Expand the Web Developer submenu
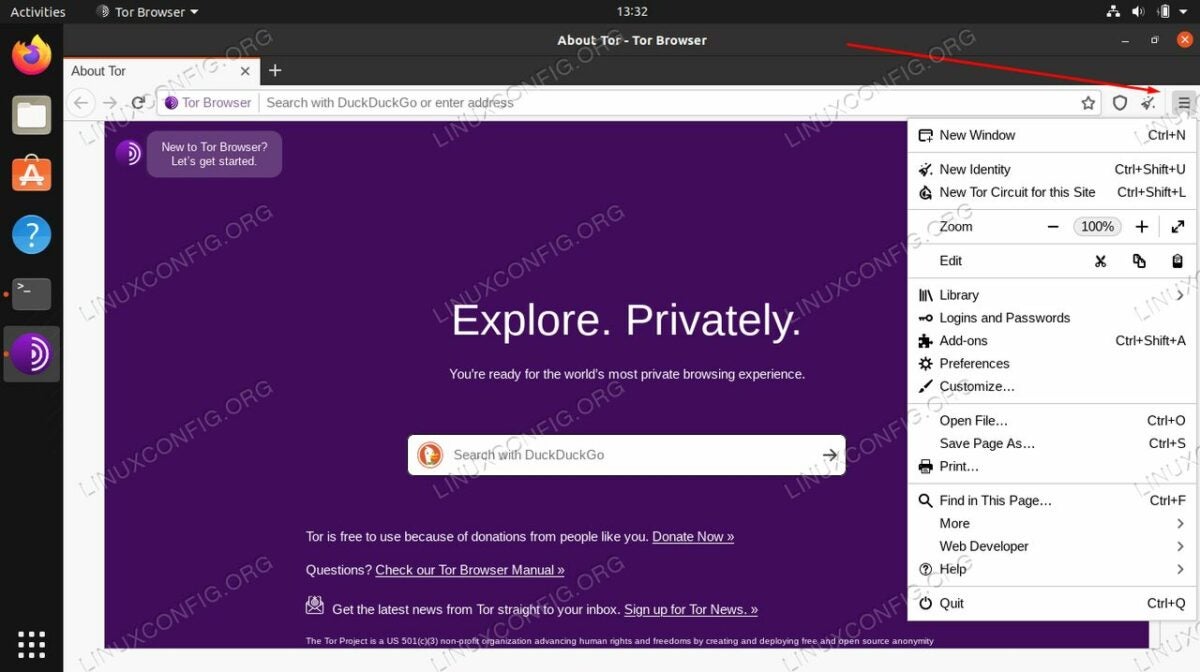The width and height of the screenshot is (1200, 672). [x=1052, y=547]
